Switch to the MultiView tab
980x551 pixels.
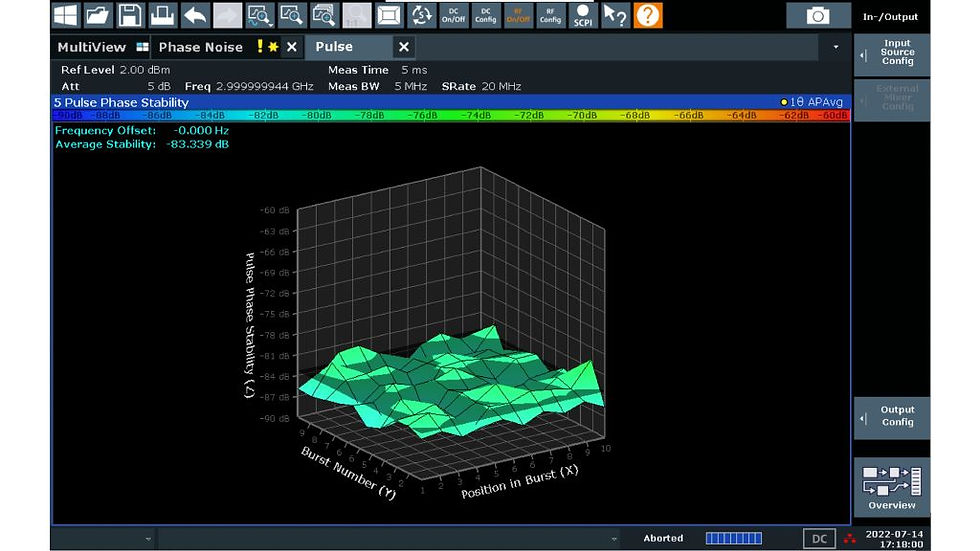tap(92, 47)
